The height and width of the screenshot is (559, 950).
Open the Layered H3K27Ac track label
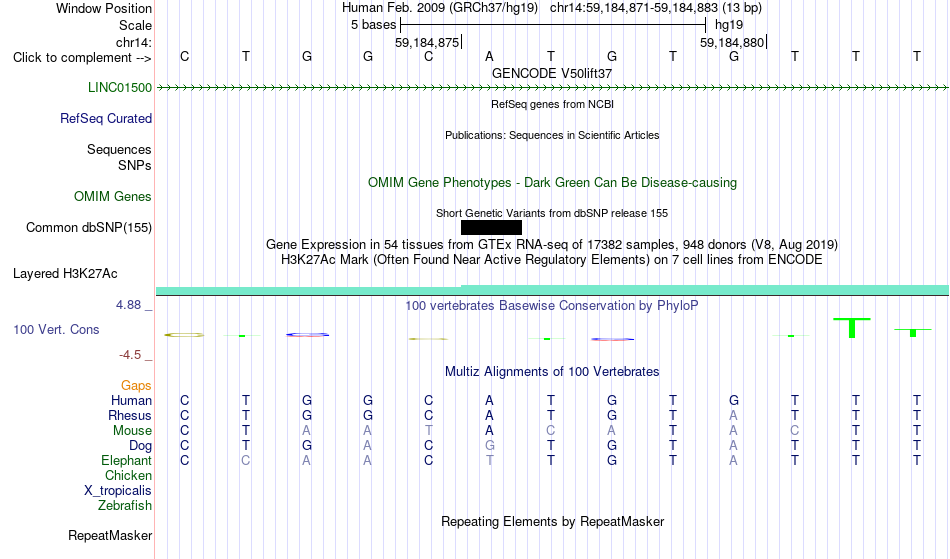65,273
